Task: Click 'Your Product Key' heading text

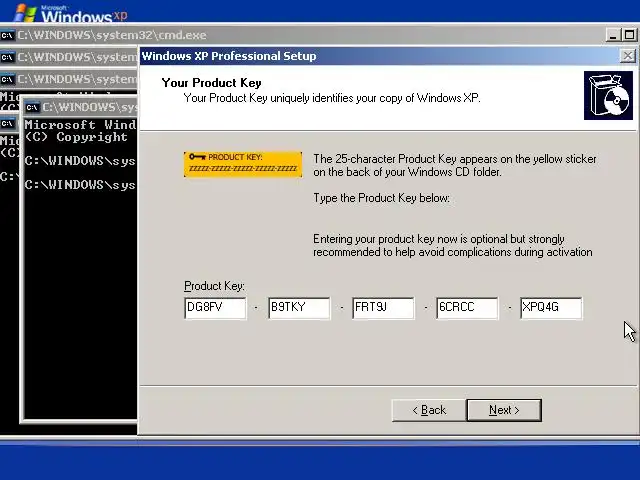Action: tap(211, 83)
